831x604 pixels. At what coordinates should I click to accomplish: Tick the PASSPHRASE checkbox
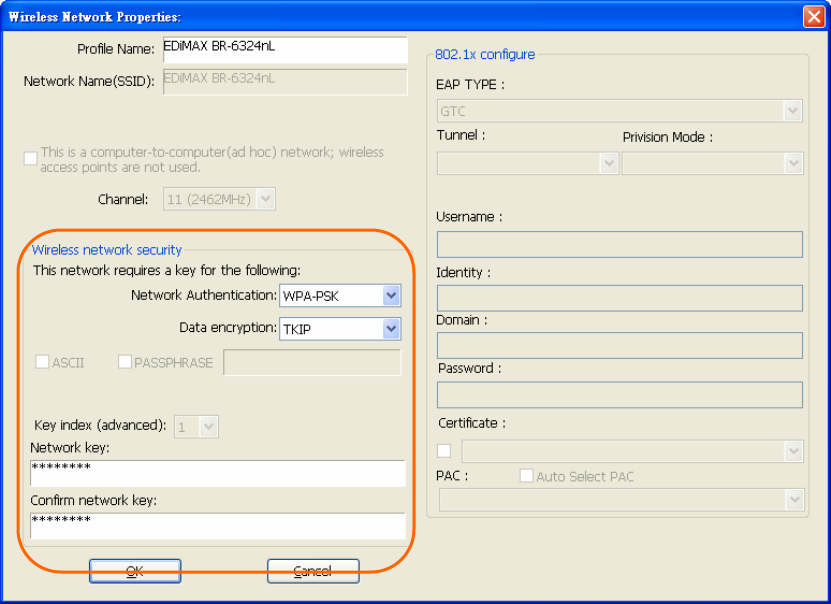125,362
